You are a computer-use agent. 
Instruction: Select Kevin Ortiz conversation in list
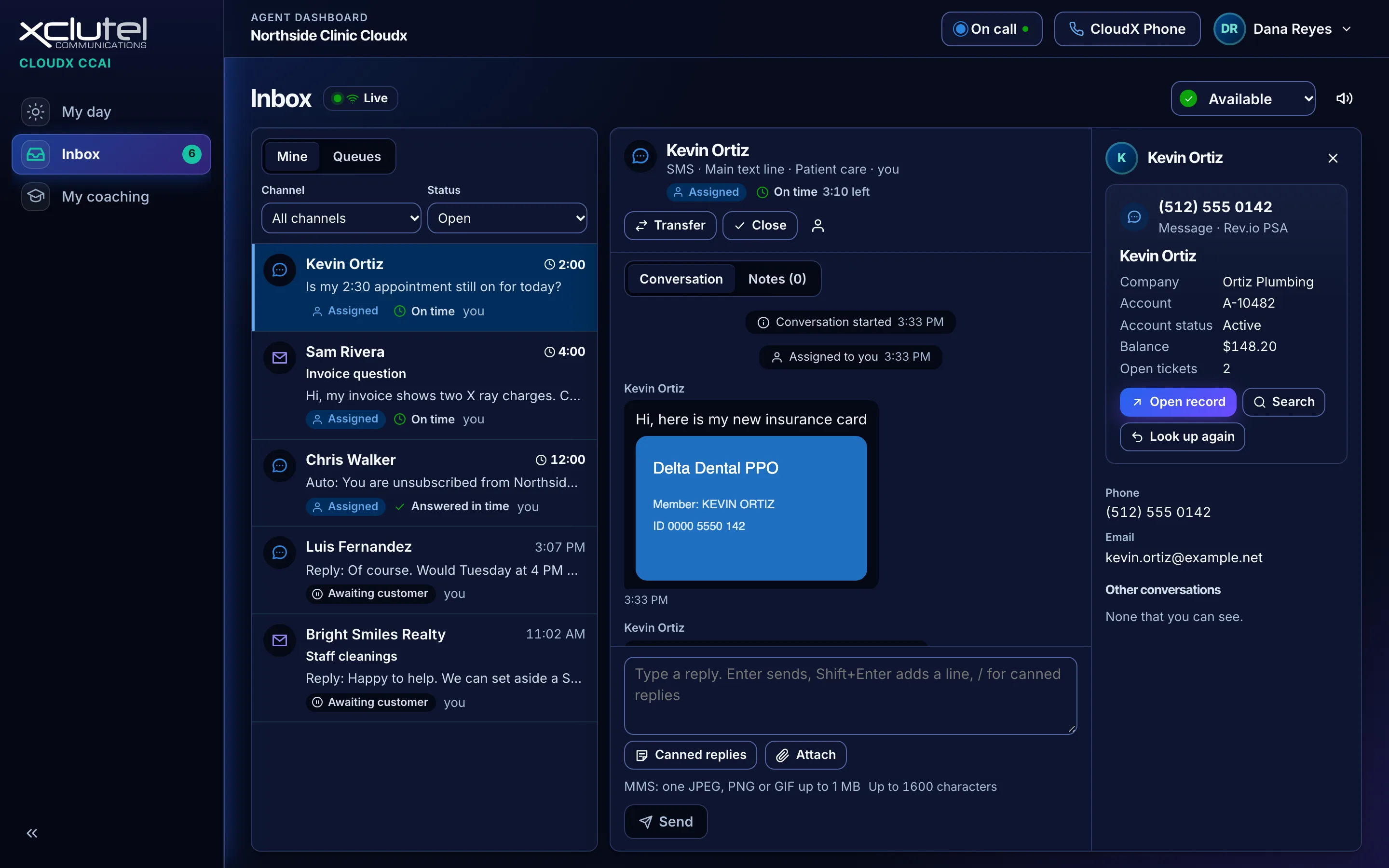pos(425,287)
